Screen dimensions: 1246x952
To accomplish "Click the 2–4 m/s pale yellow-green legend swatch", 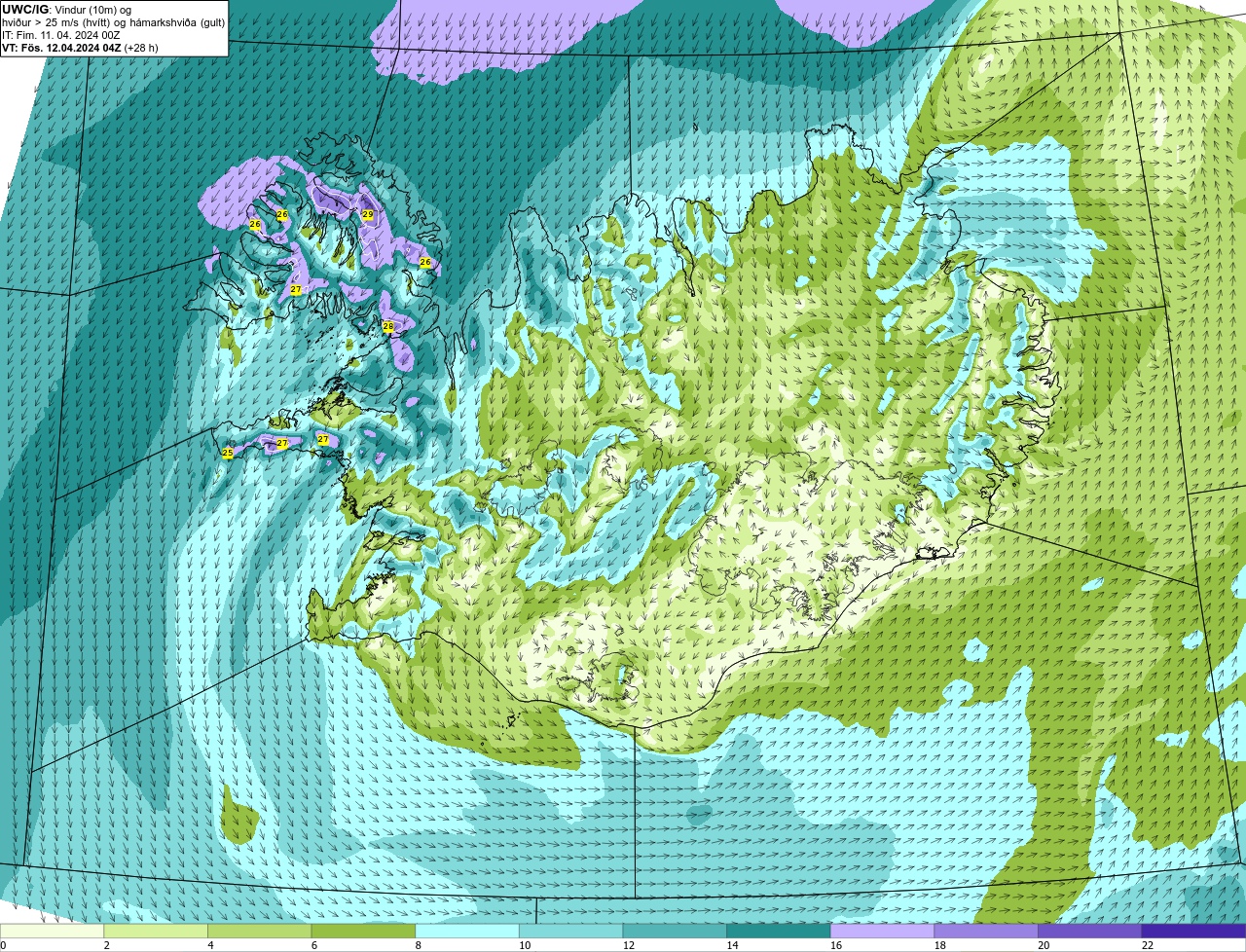I will [156, 932].
